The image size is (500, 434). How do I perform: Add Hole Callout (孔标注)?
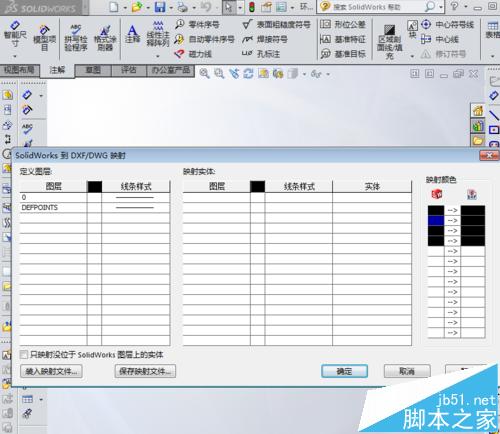(x=261, y=54)
